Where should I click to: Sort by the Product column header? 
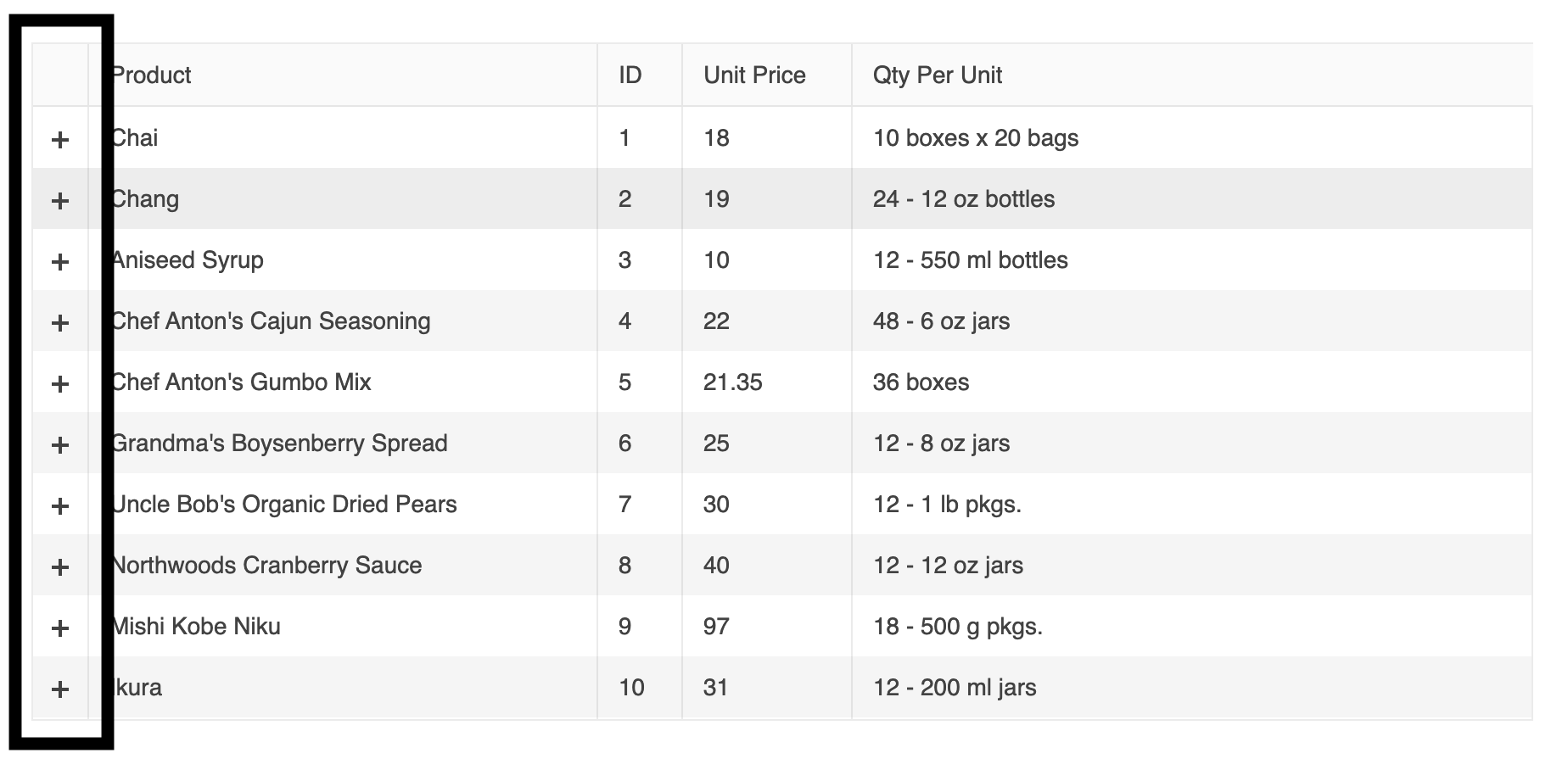click(153, 75)
